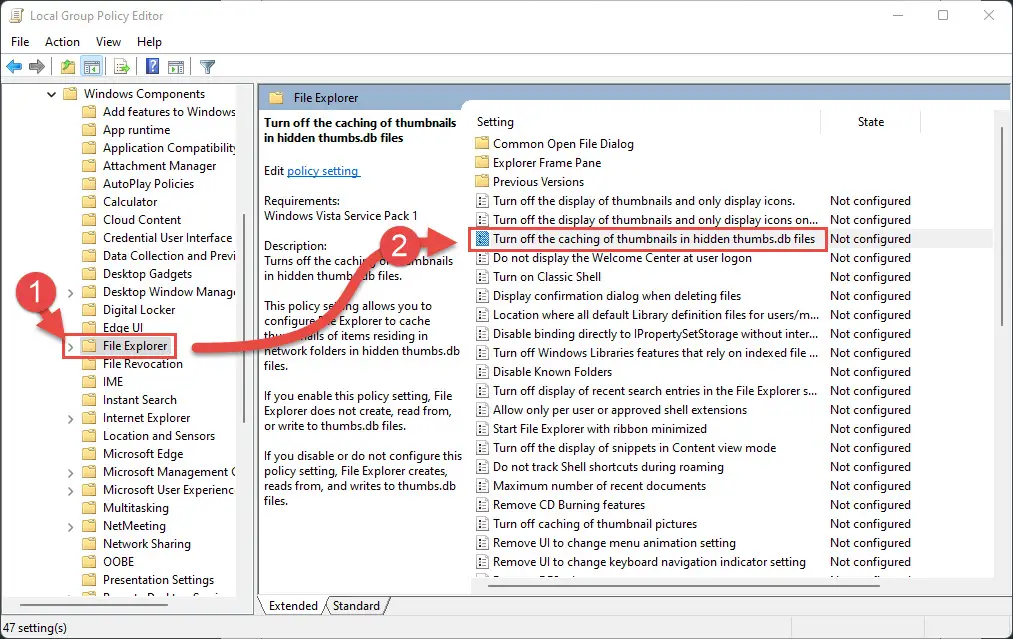
Task: Select 'Start File Explorer with ribbon minimized'
Action: (x=600, y=429)
